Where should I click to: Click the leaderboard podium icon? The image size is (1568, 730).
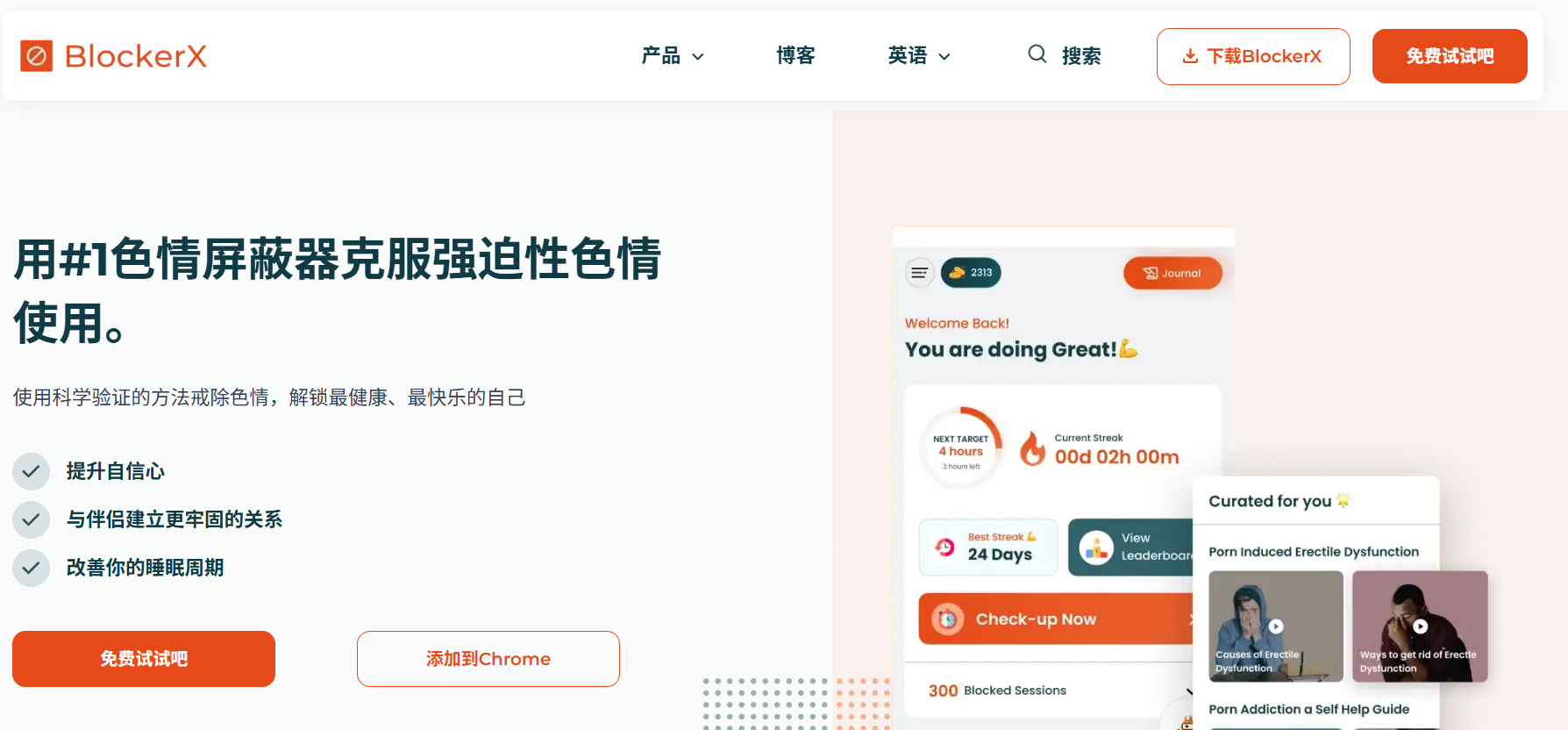1096,548
